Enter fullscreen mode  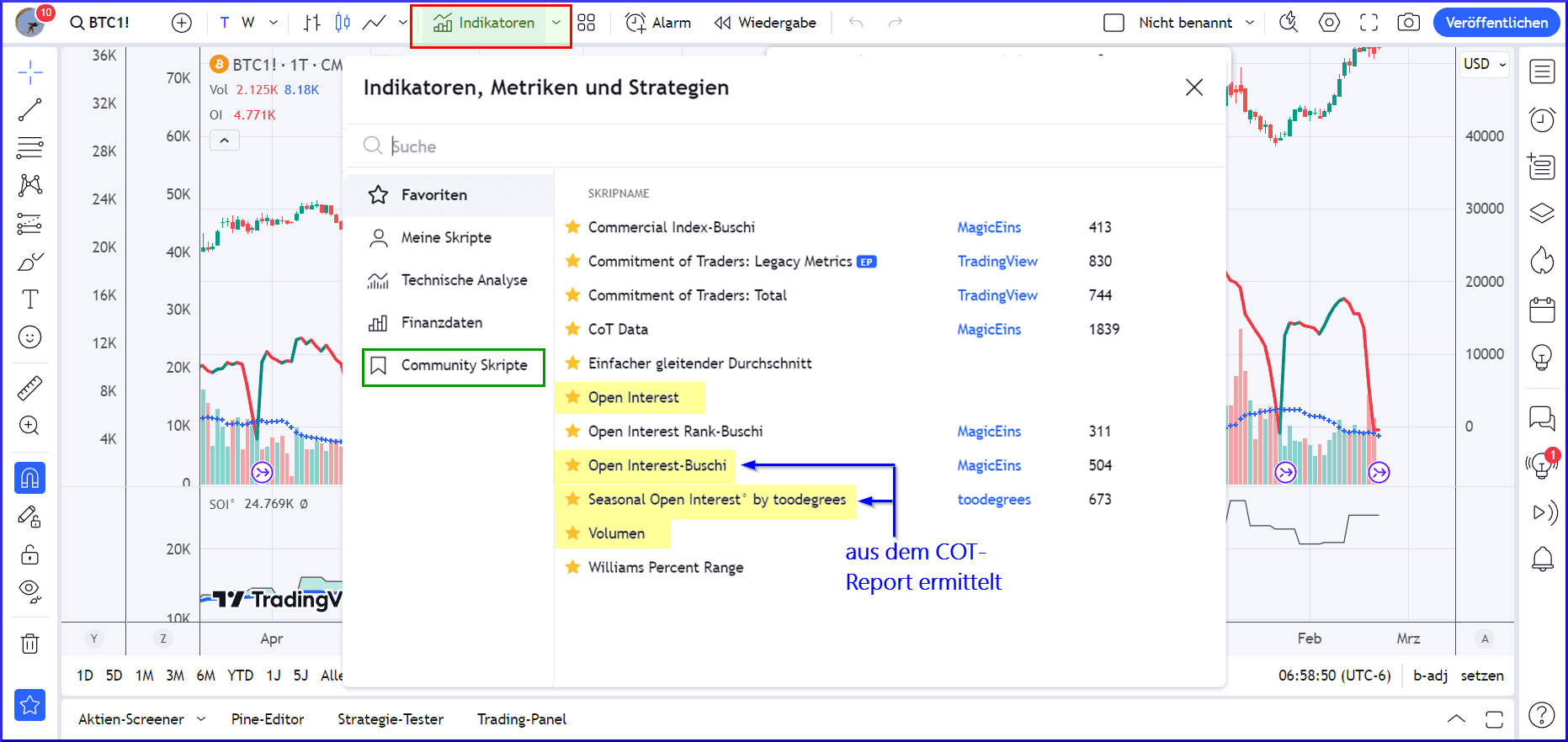click(1369, 23)
